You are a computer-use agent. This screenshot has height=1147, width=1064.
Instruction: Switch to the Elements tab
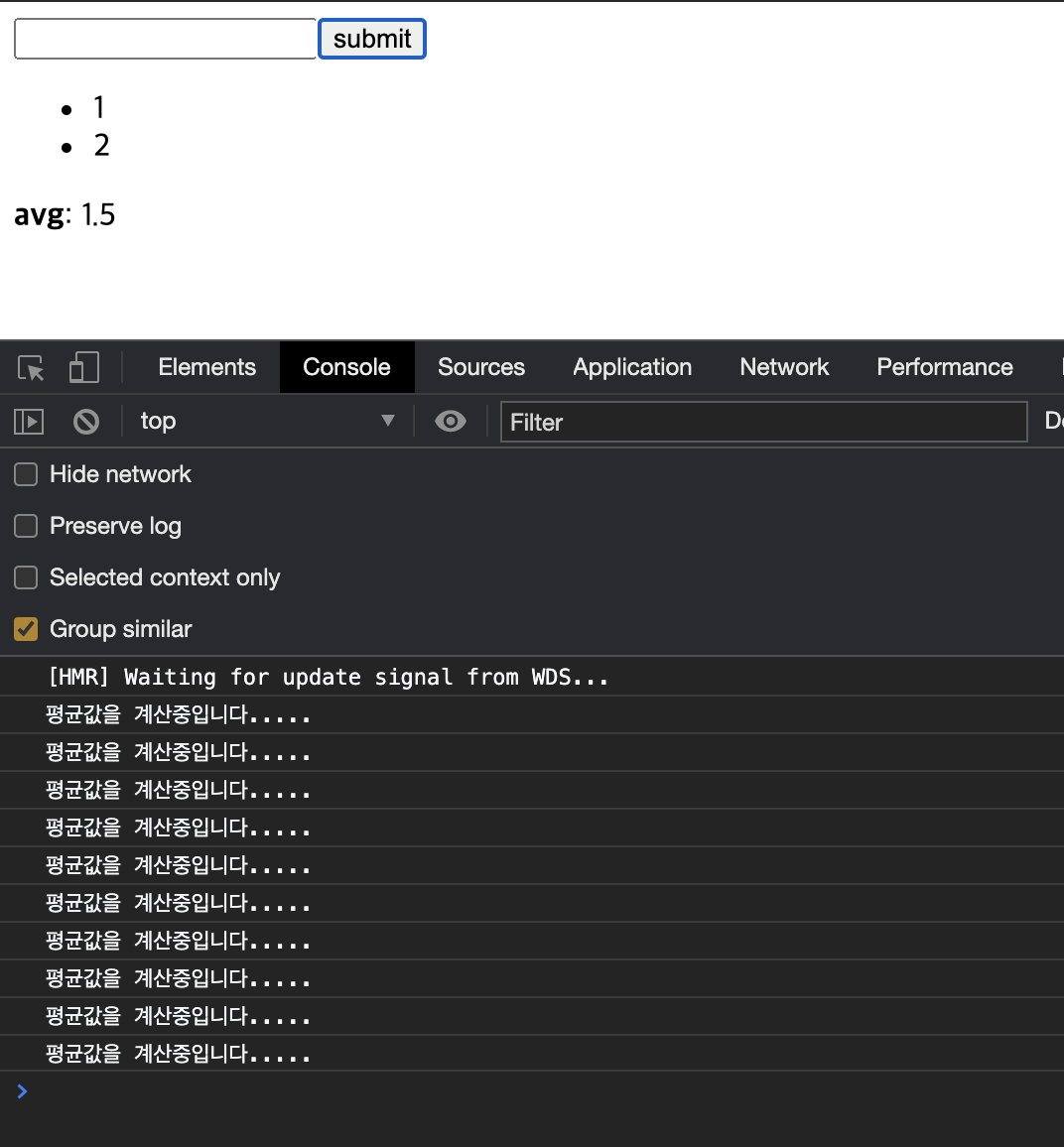coord(207,367)
